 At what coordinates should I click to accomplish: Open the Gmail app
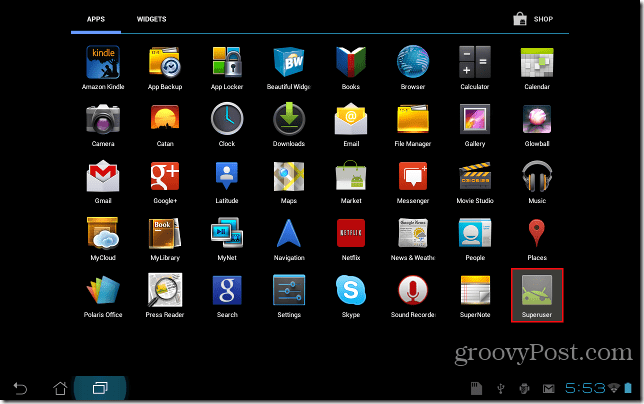[x=103, y=182]
